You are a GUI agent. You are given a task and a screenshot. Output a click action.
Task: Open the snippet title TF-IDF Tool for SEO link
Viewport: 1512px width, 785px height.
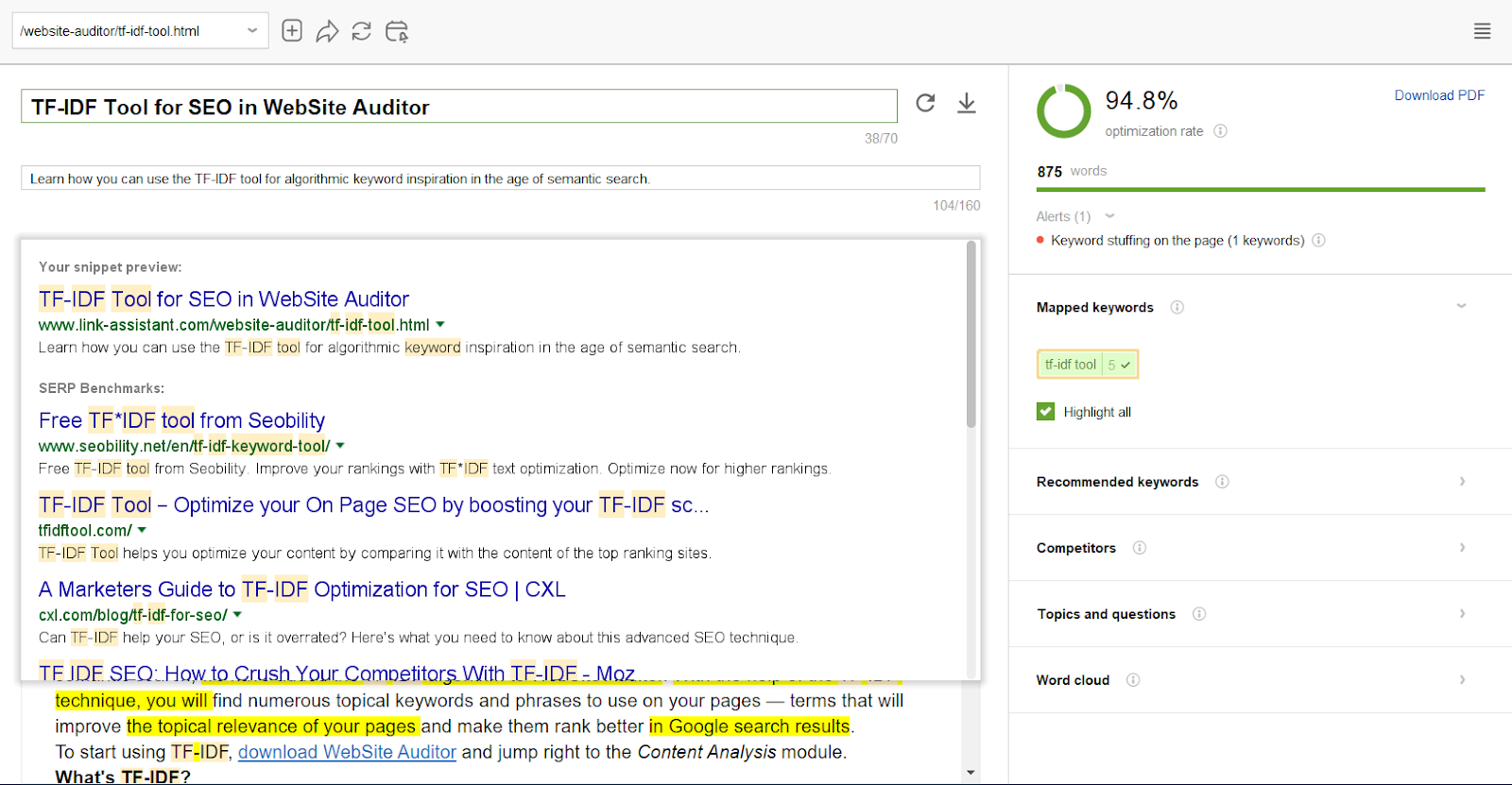(x=224, y=299)
